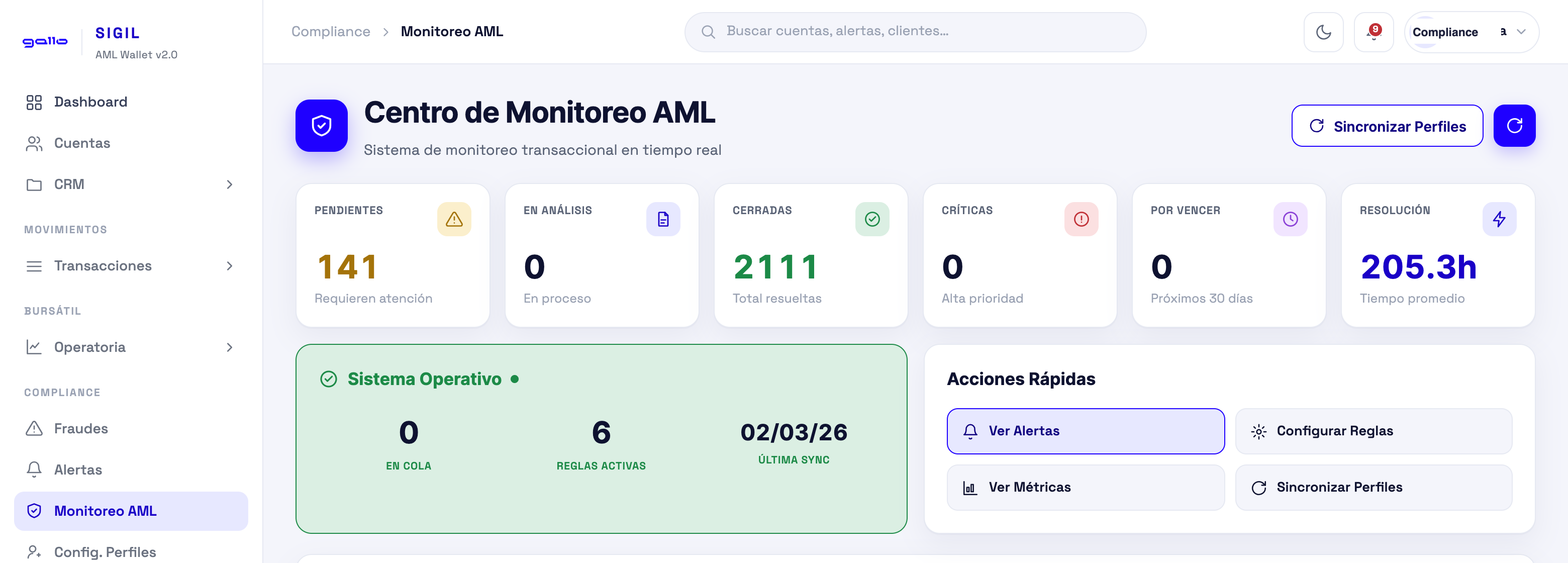Screen dimensions: 1568x563
Task: Click the Críticas alert circle icon
Action: [1081, 219]
